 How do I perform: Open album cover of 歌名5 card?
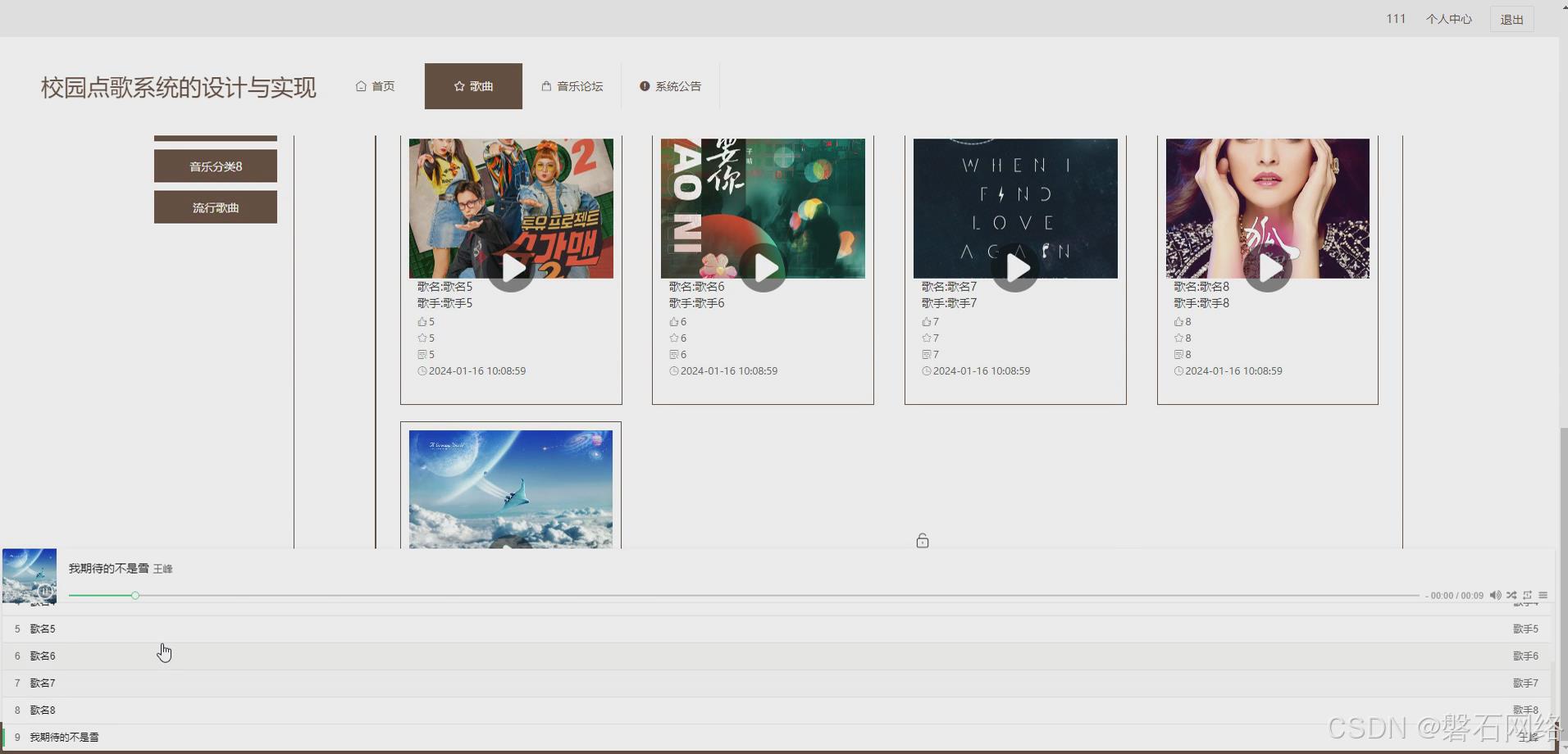511,208
